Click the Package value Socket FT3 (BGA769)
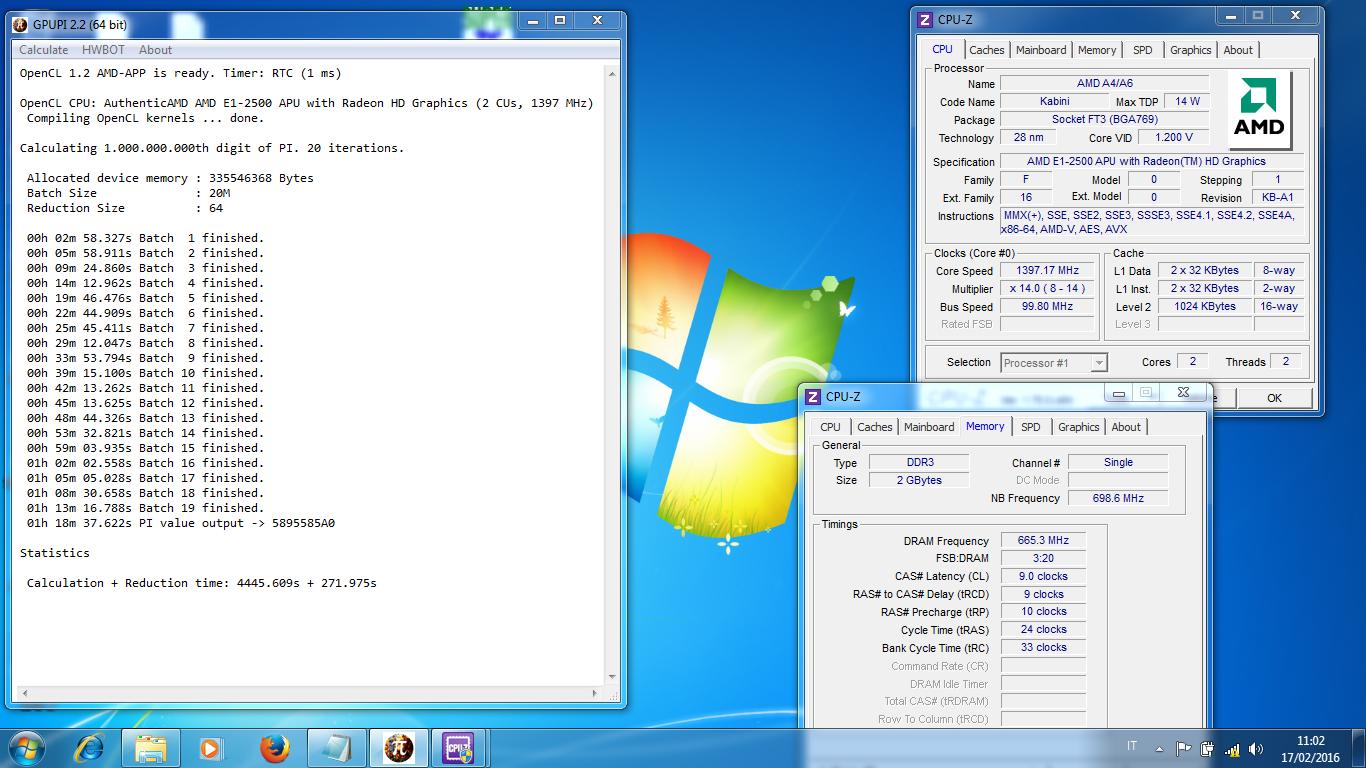The width and height of the screenshot is (1366, 768). (1104, 120)
